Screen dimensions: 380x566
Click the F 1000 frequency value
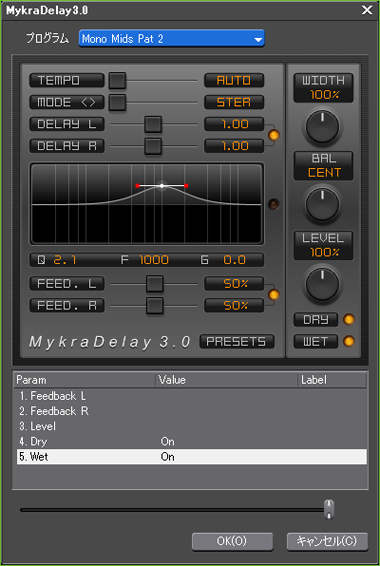pos(154,260)
